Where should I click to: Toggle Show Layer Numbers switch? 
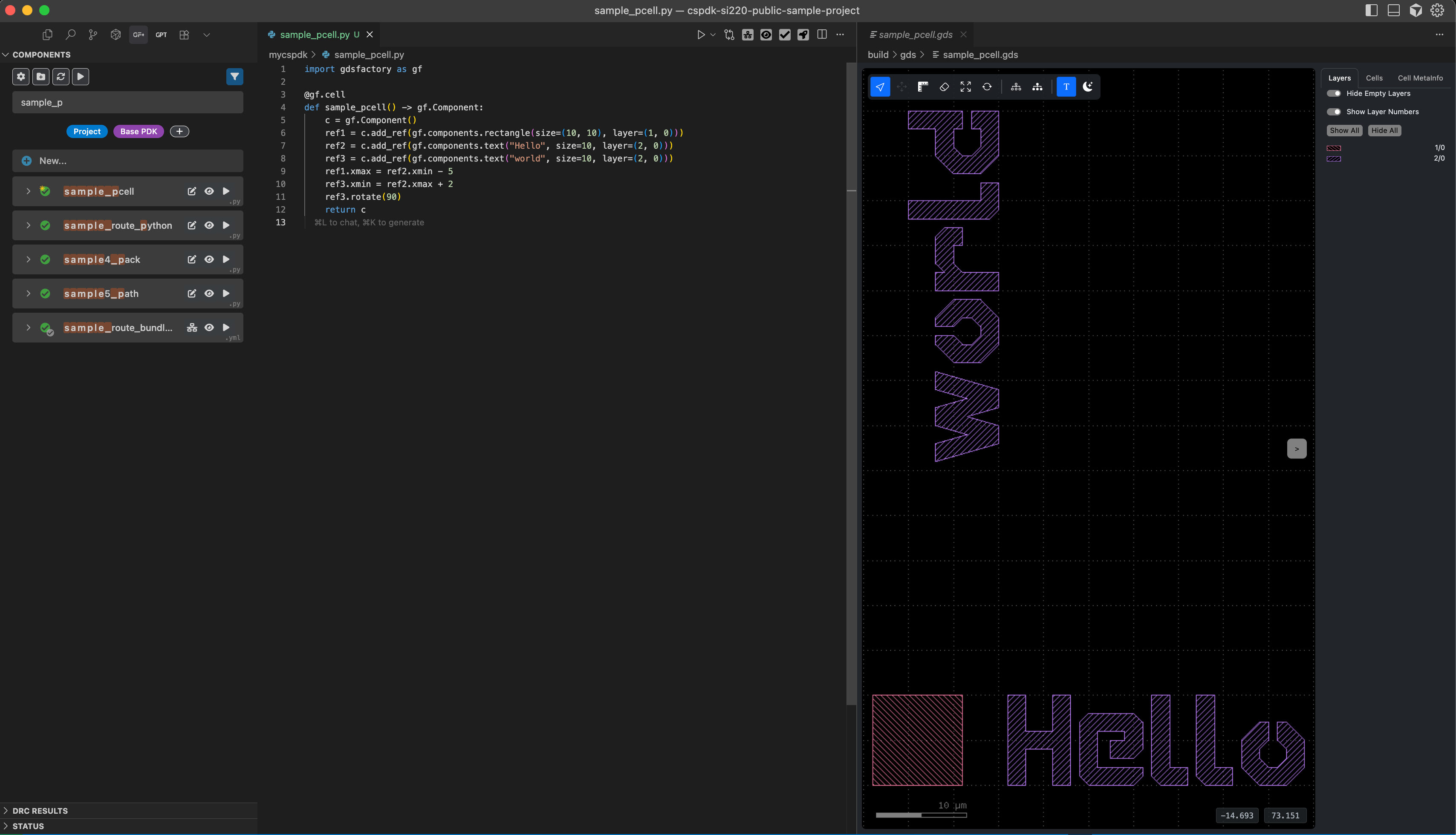click(1333, 112)
